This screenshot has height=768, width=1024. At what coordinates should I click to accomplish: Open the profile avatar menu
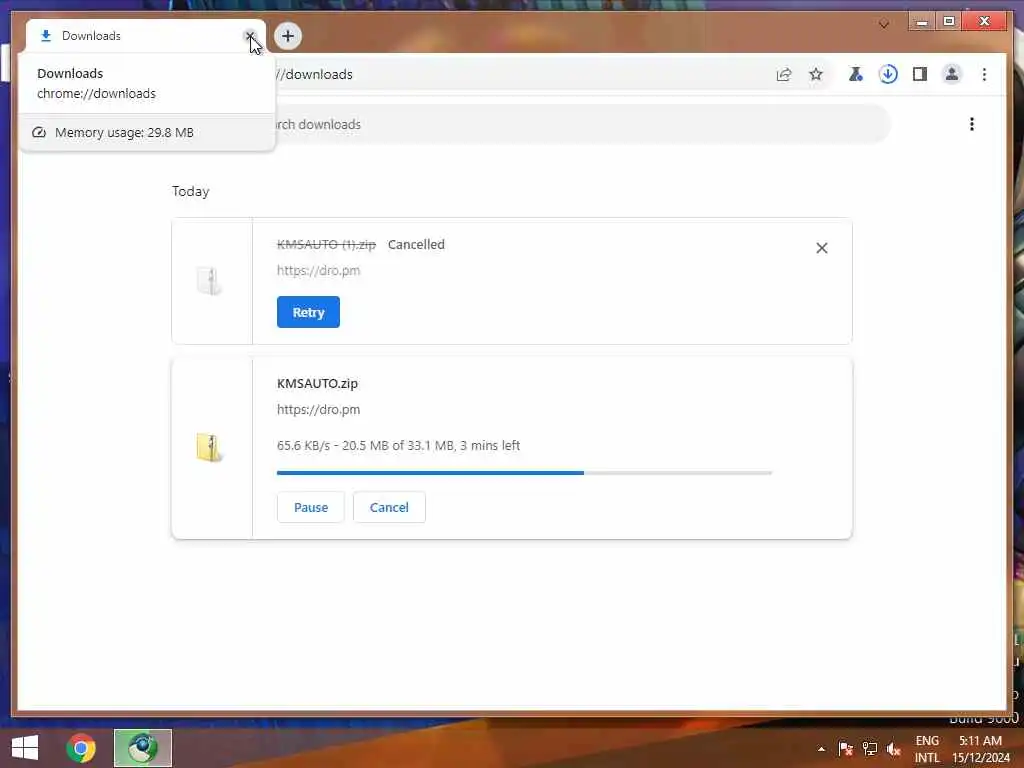[952, 74]
